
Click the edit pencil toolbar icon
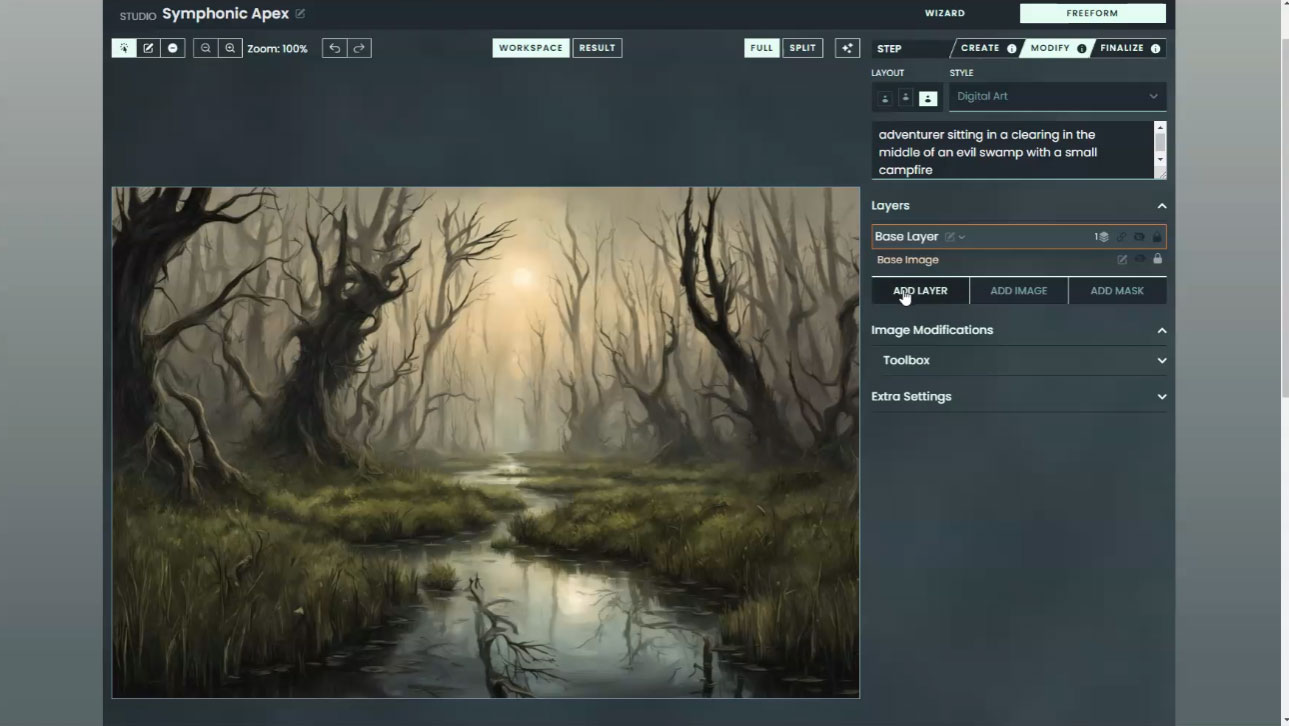coord(148,48)
